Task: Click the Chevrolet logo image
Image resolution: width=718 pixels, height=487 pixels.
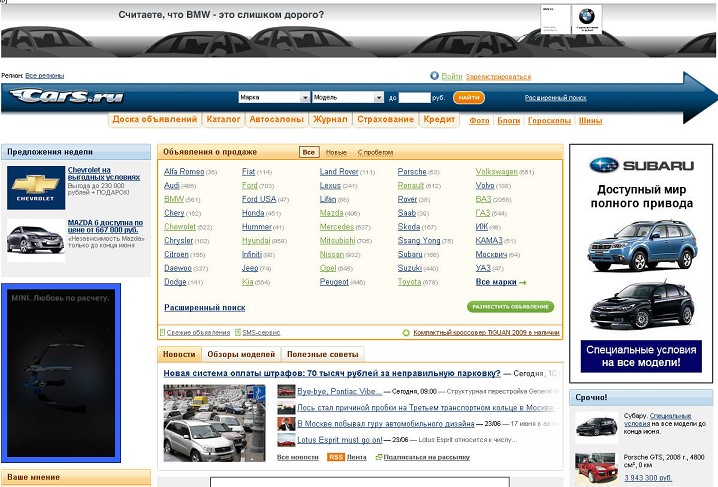Action: click(36, 188)
